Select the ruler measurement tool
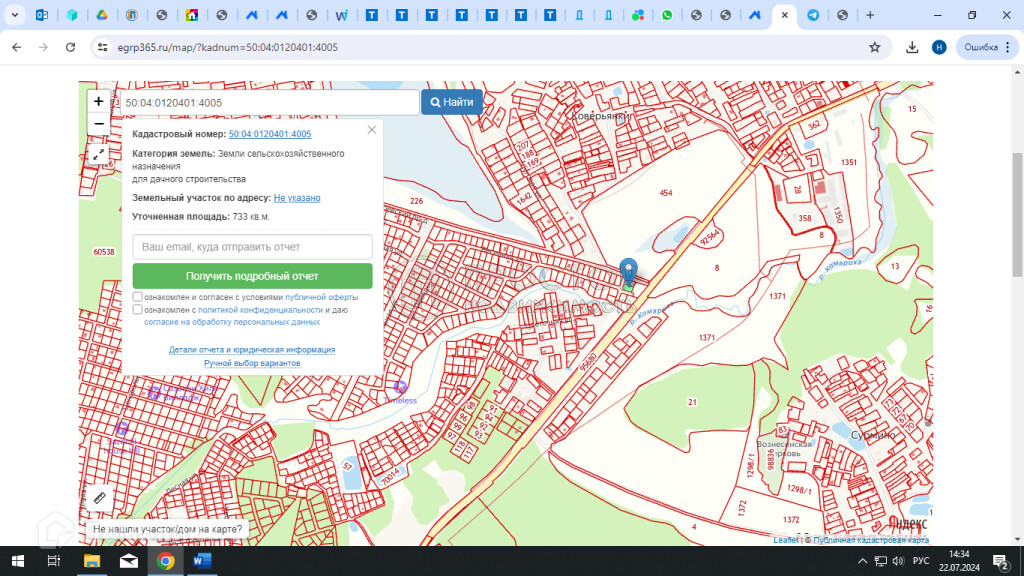The height and width of the screenshot is (576, 1024). tap(98, 497)
